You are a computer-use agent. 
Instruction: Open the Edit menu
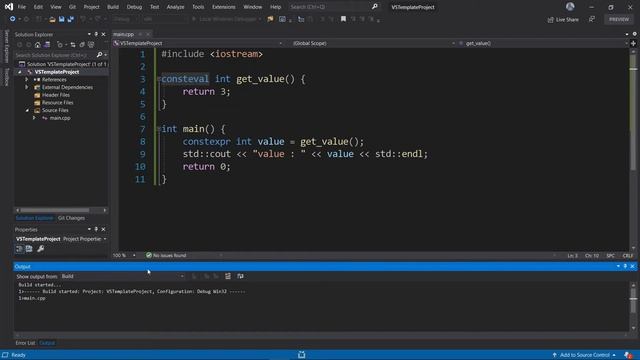[x=38, y=7]
